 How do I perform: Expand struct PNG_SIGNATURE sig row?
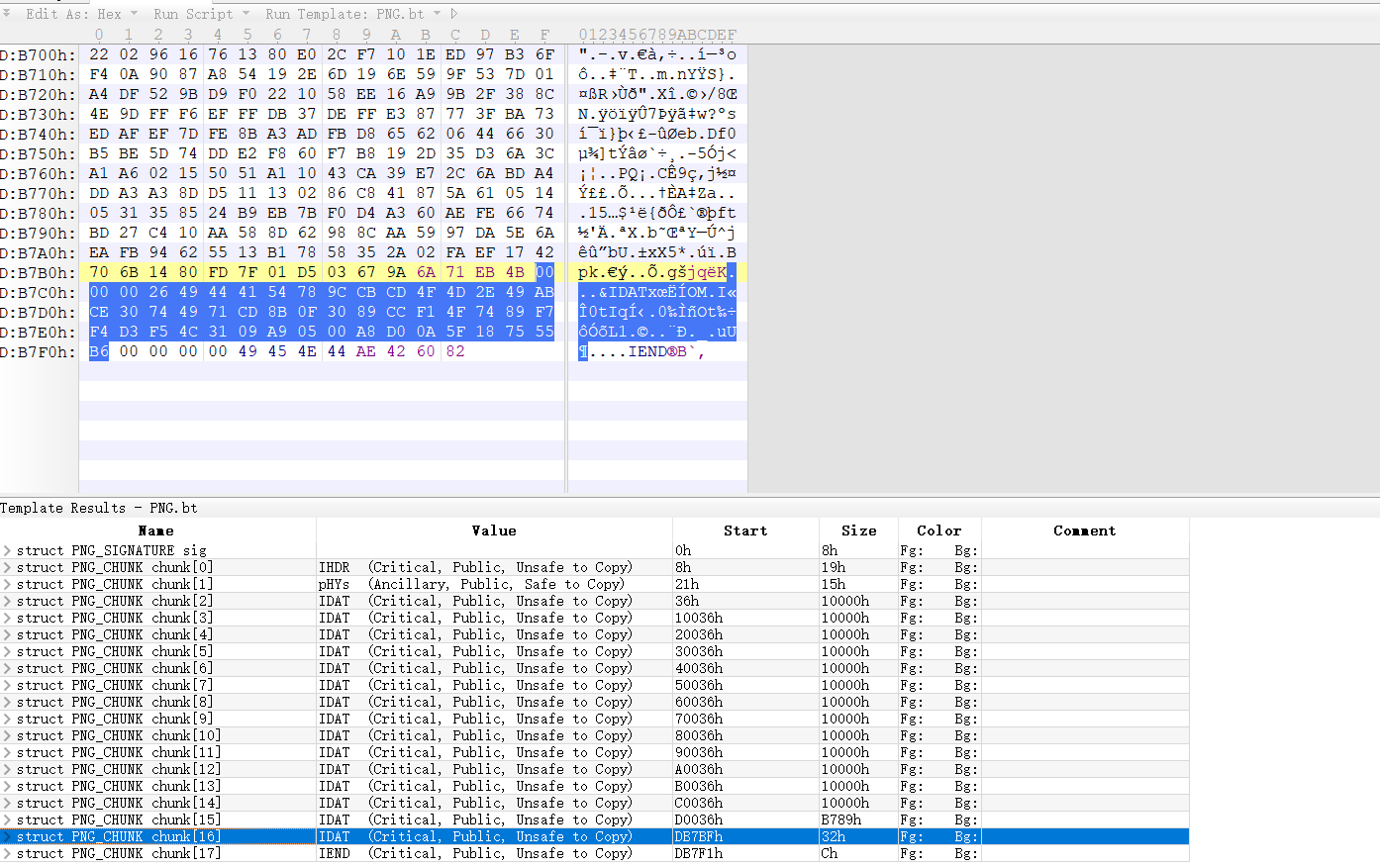tap(7, 551)
